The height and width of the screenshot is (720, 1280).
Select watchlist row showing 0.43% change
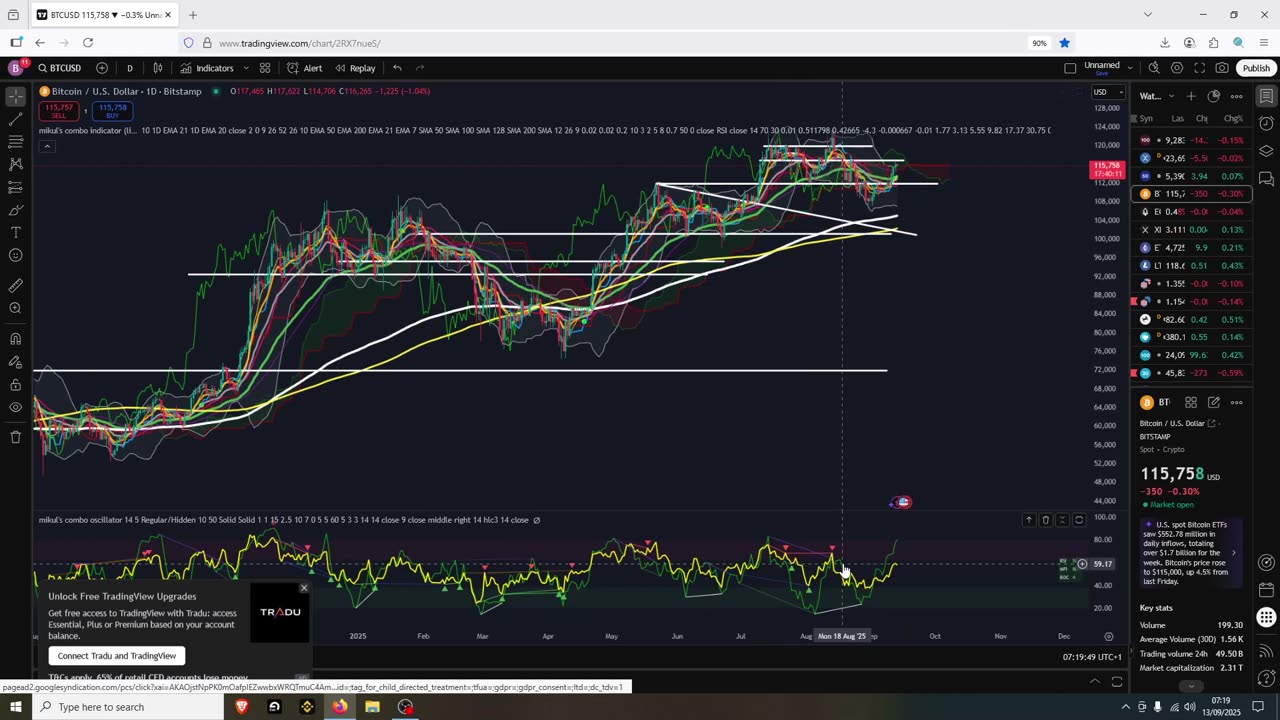1191,266
